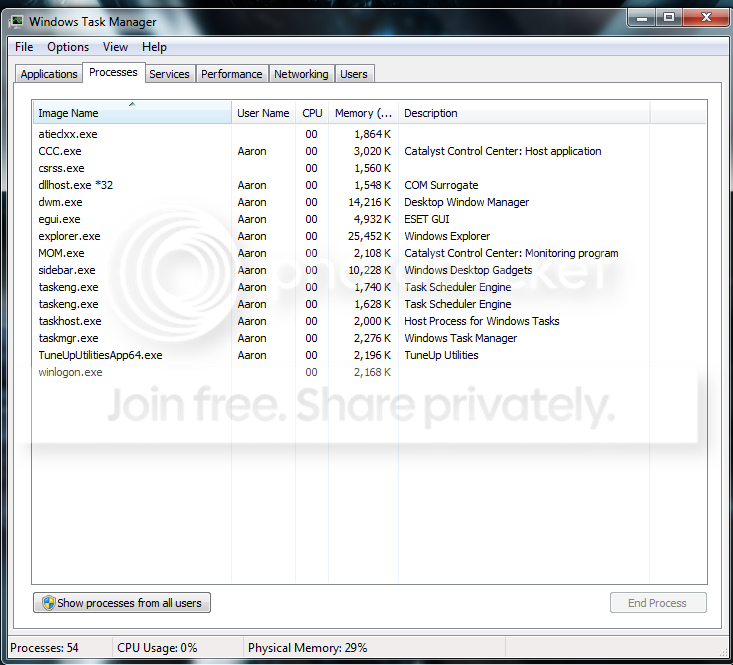Click the COM Surrogate description
The image size is (733, 665).
441,185
